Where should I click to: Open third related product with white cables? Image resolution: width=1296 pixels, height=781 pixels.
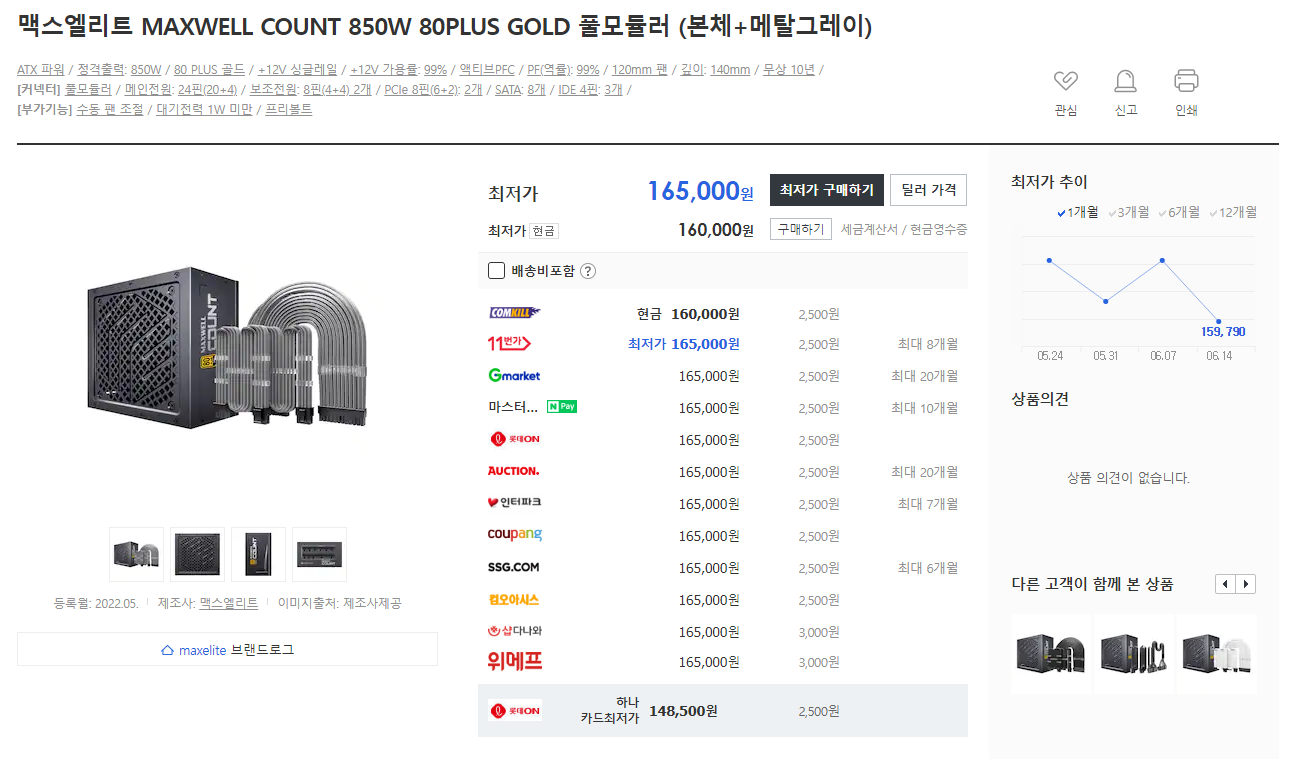[x=1217, y=654]
